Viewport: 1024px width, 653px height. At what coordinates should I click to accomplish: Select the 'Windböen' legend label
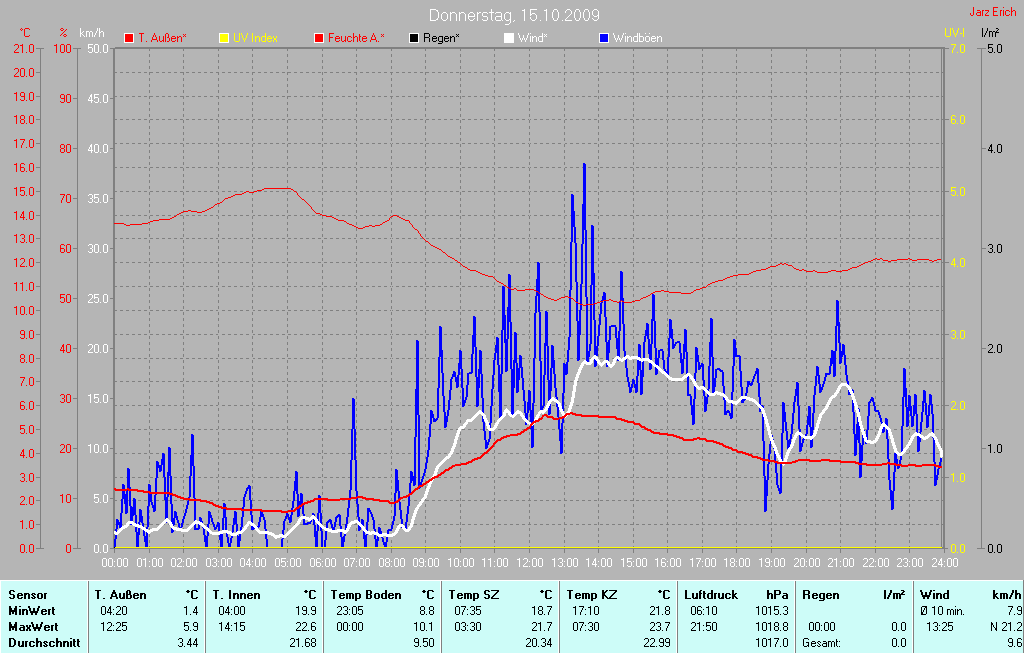[637, 38]
